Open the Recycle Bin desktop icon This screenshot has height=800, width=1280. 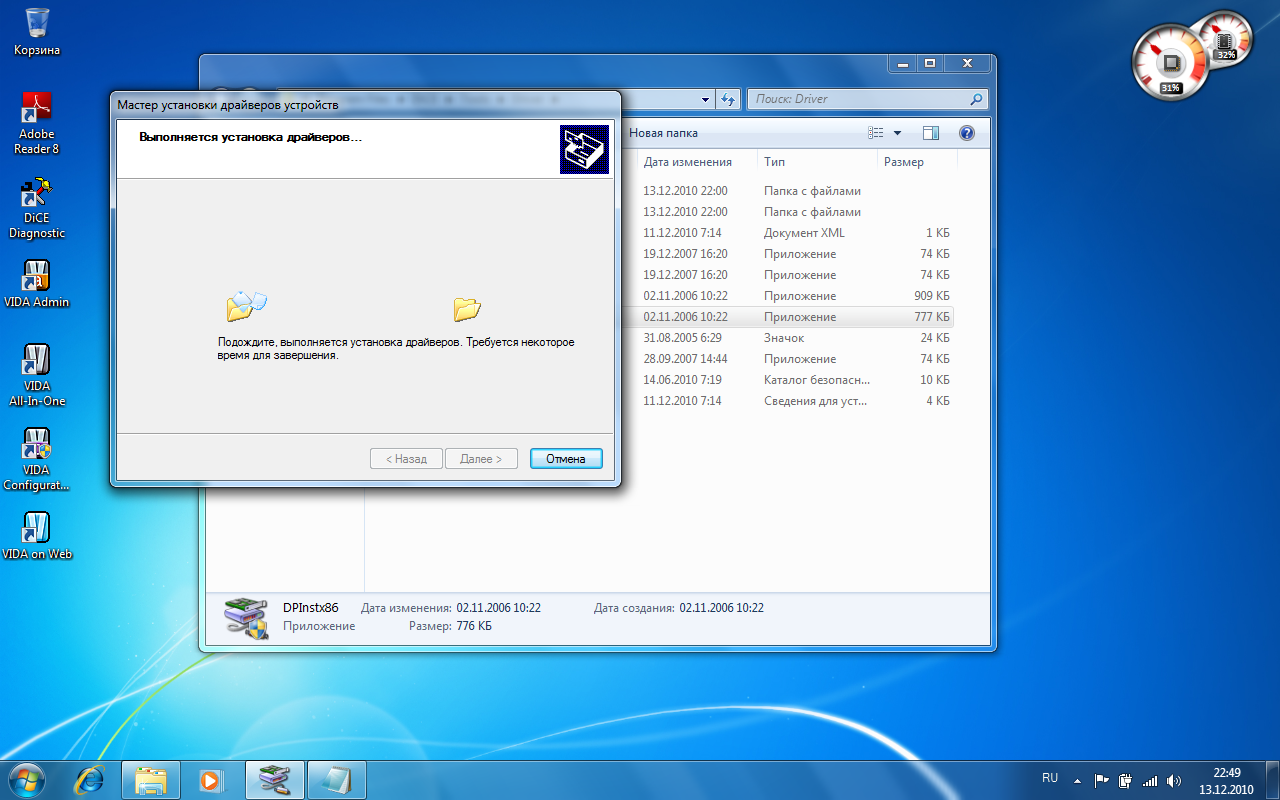(x=37, y=31)
